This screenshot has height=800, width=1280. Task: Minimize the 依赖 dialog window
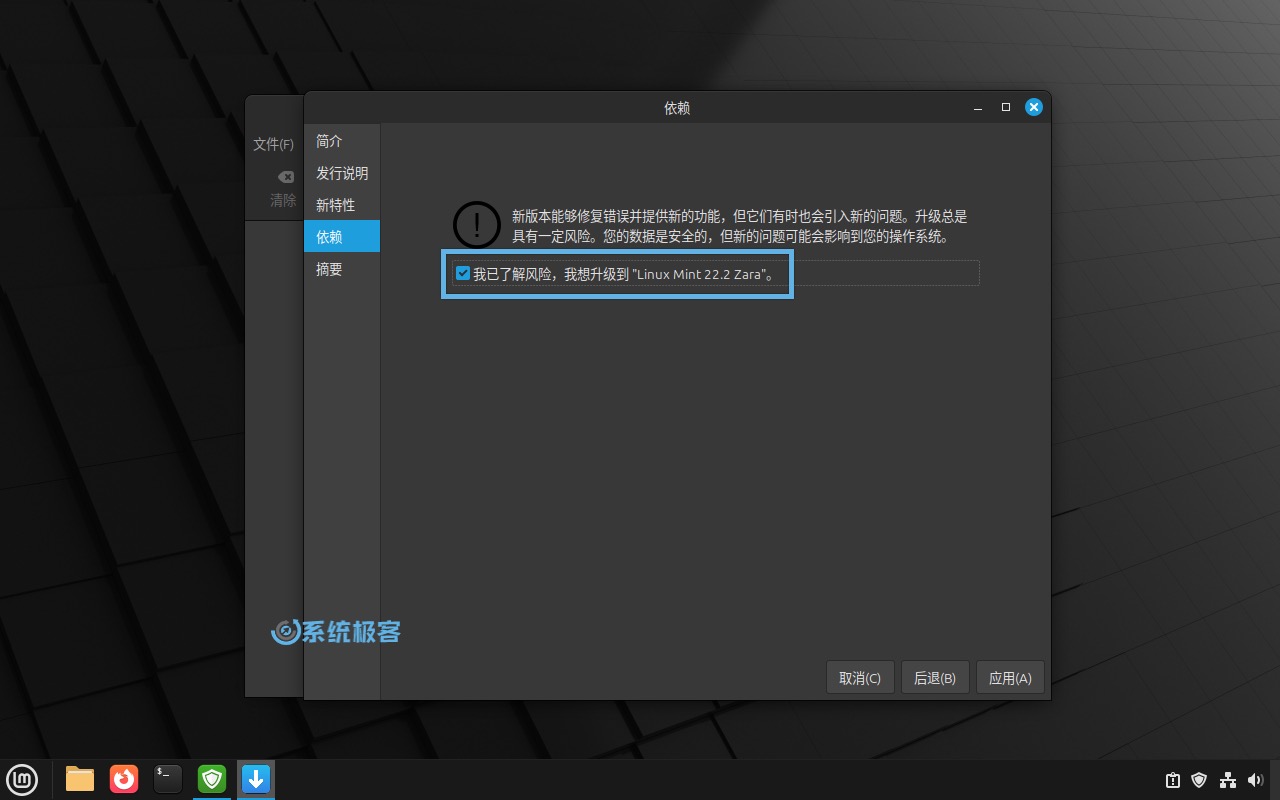(x=978, y=107)
